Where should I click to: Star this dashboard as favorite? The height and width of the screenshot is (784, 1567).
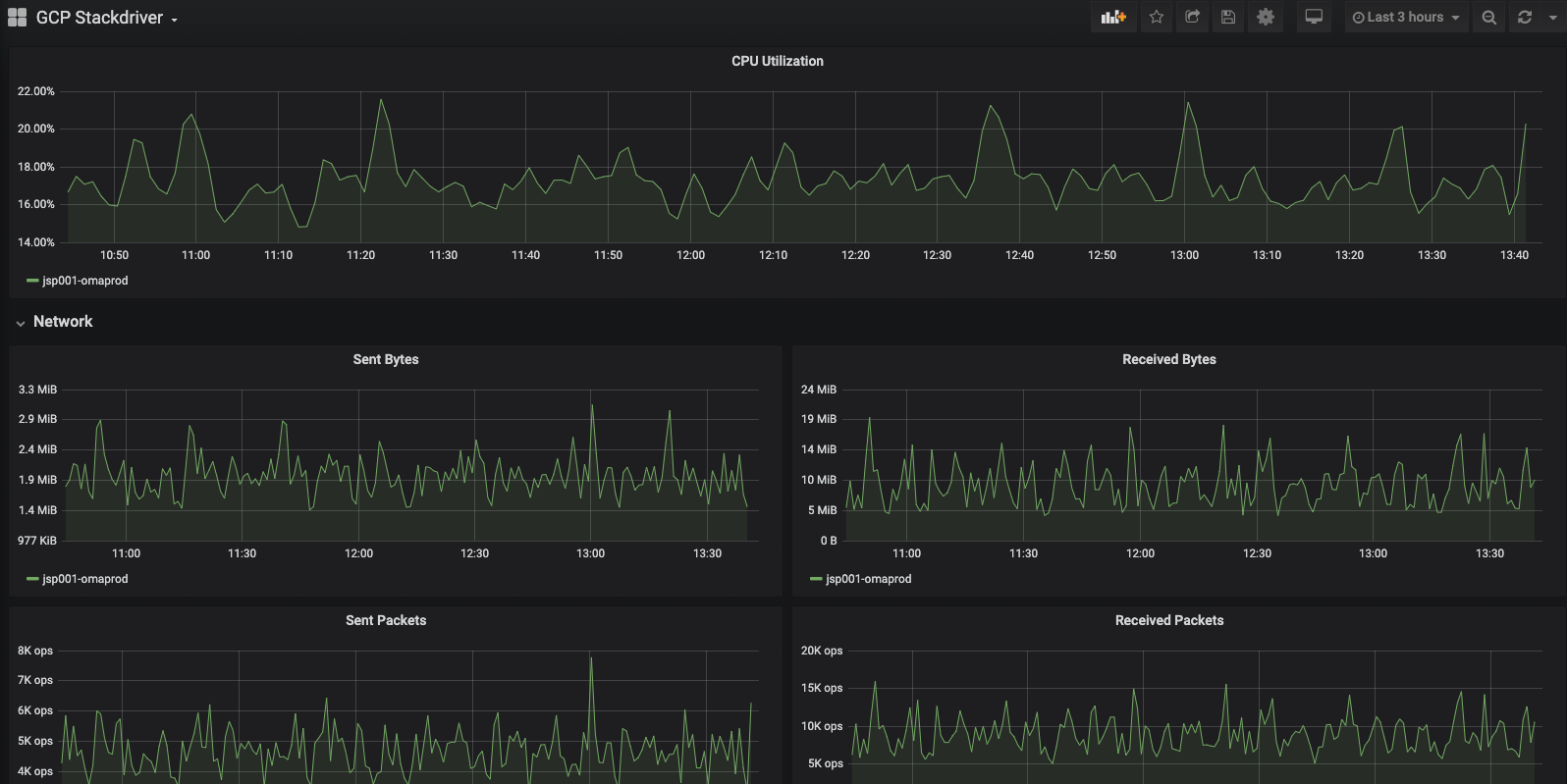point(1157,17)
